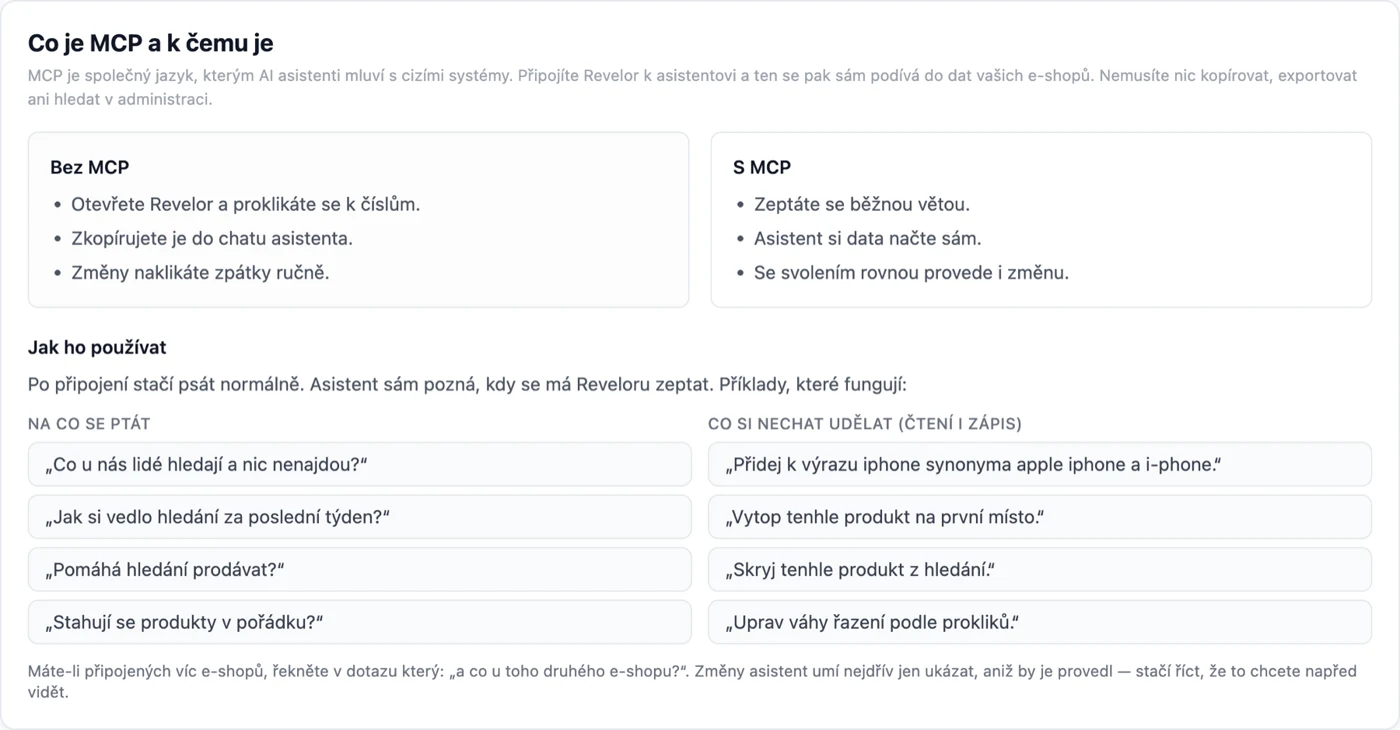The width and height of the screenshot is (1400, 730).
Task: Choose the example „Pomáhá hledání prodávat?“
Action: pyautogui.click(x=359, y=570)
